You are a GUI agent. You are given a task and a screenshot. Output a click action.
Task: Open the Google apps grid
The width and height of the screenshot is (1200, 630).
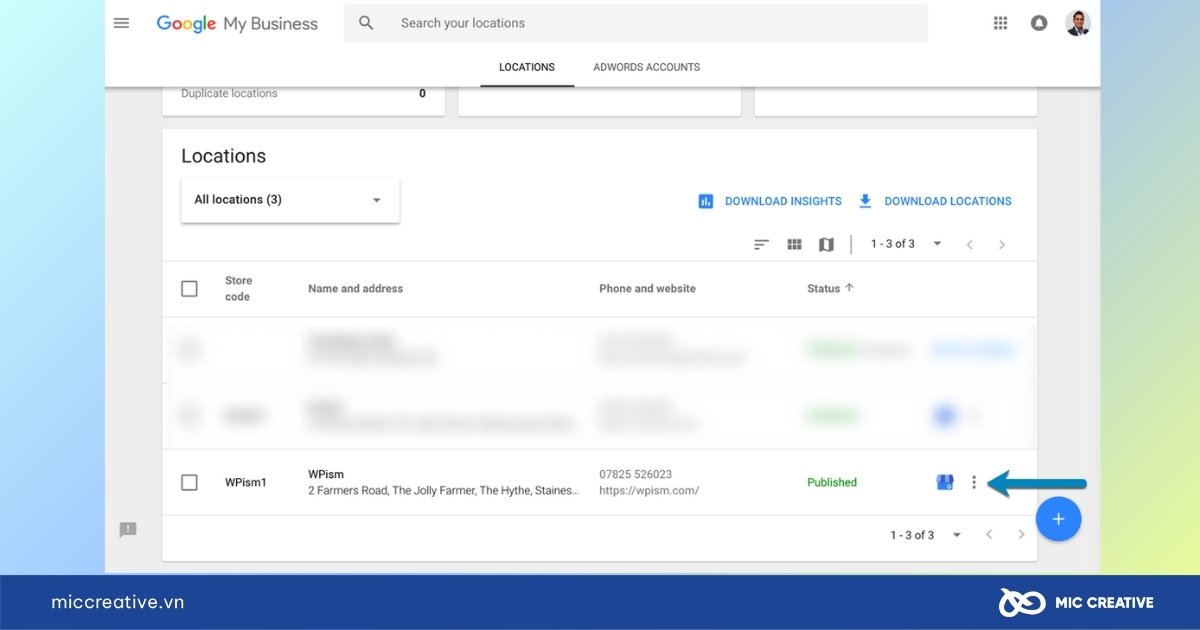(x=1000, y=23)
